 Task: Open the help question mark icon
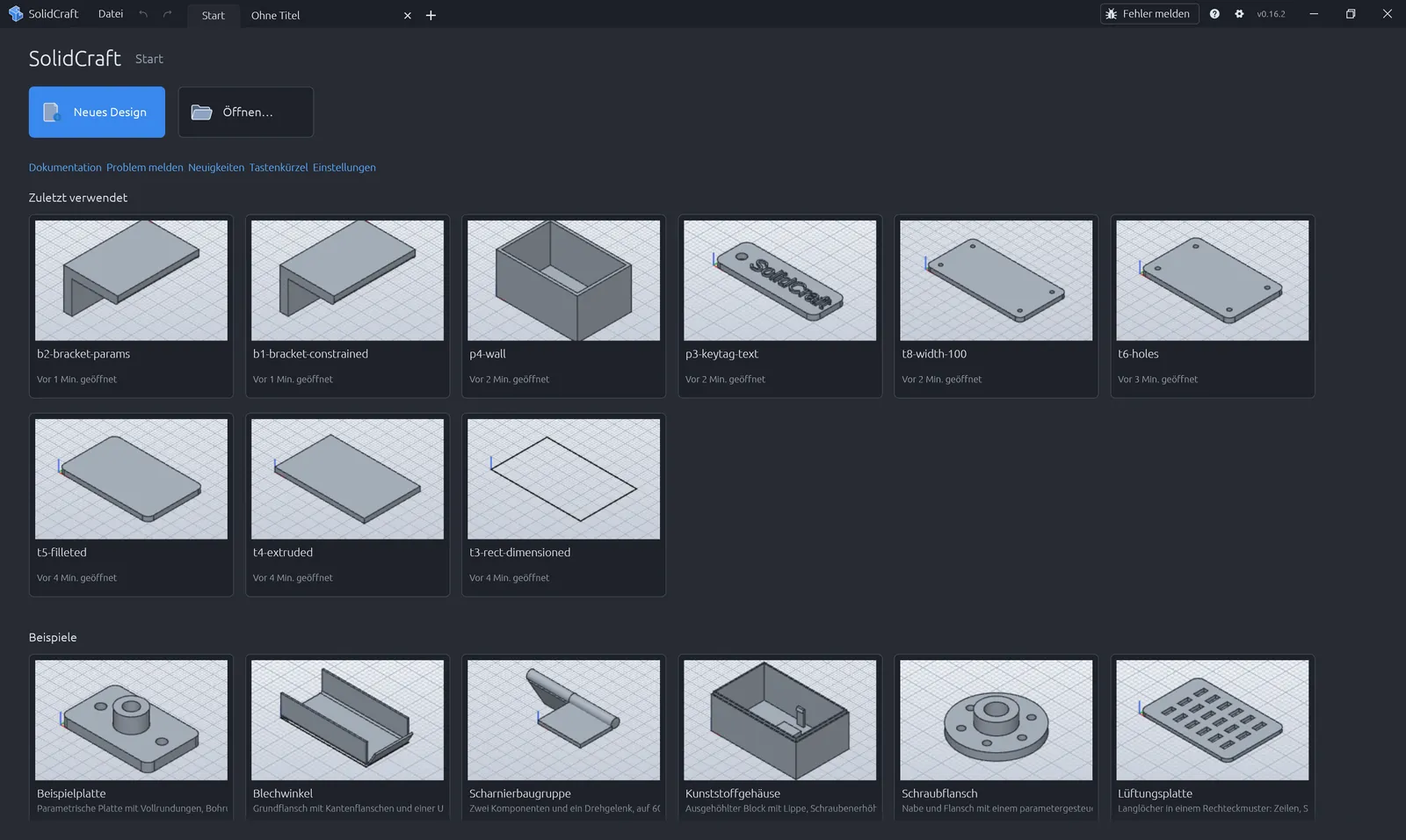(x=1214, y=14)
